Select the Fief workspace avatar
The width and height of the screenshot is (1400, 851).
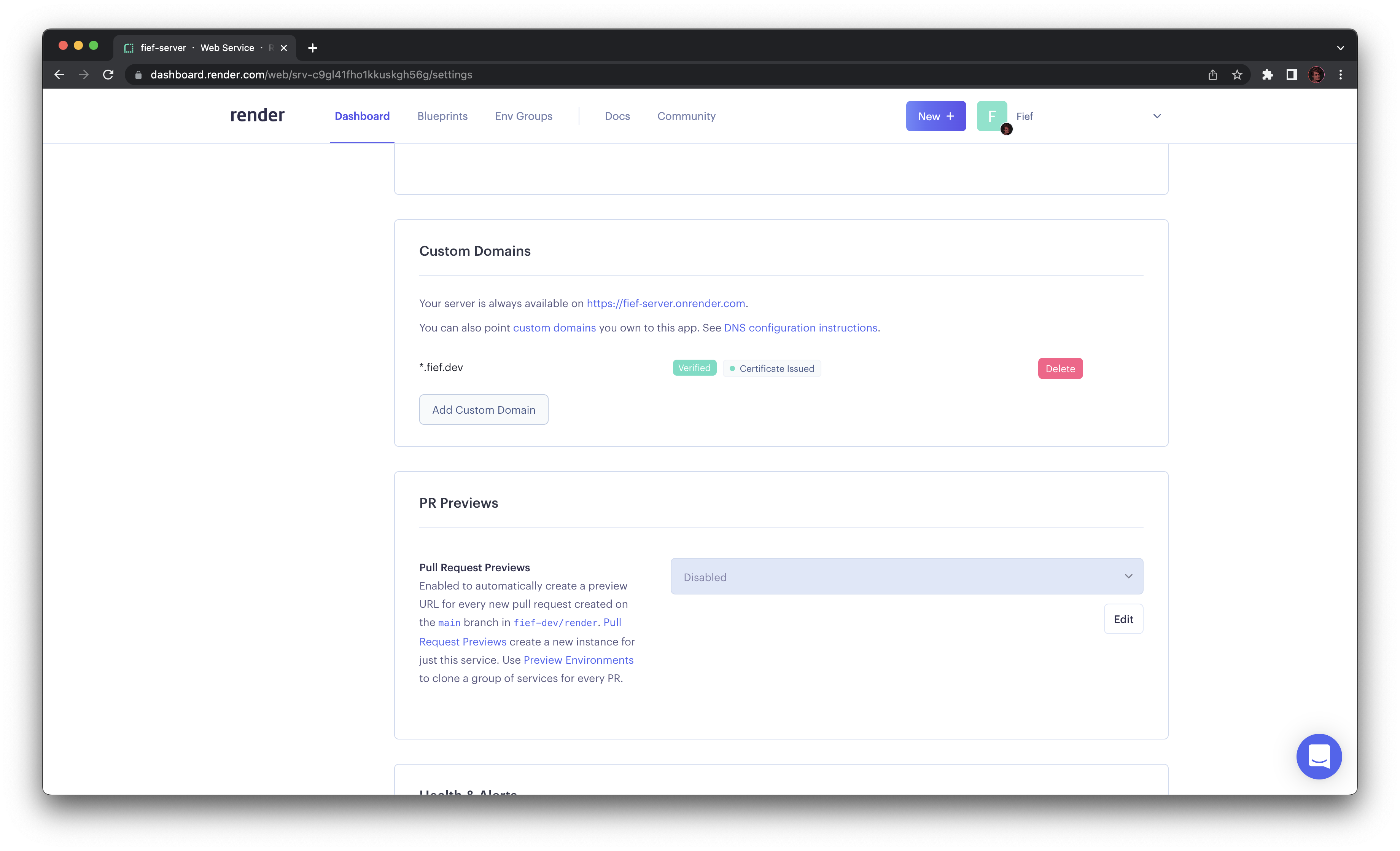click(x=991, y=116)
